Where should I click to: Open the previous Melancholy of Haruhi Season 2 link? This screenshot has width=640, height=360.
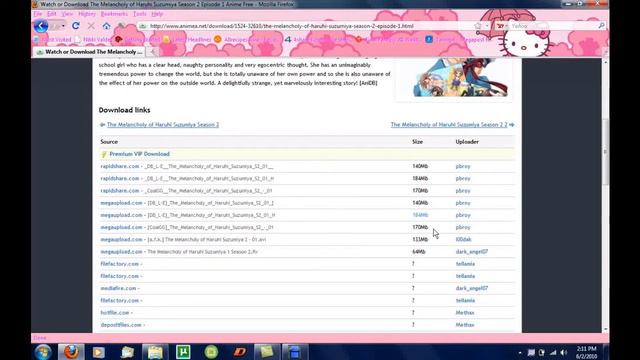pyautogui.click(x=163, y=124)
